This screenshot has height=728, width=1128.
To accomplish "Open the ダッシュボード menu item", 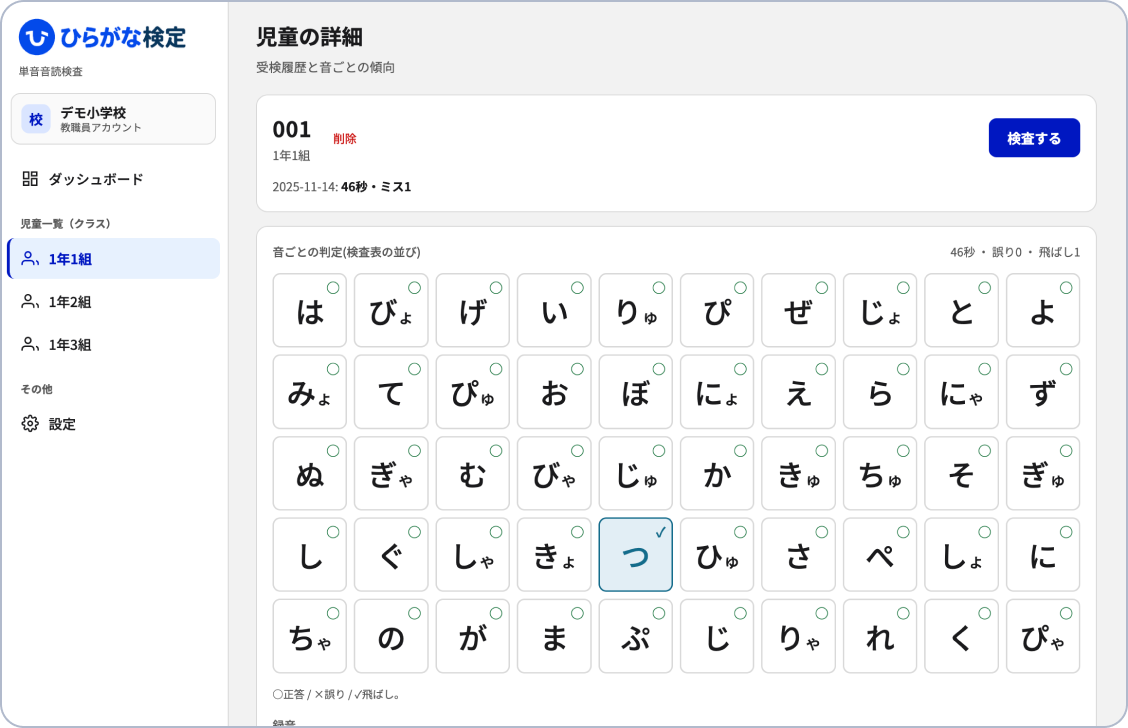I will coord(114,179).
